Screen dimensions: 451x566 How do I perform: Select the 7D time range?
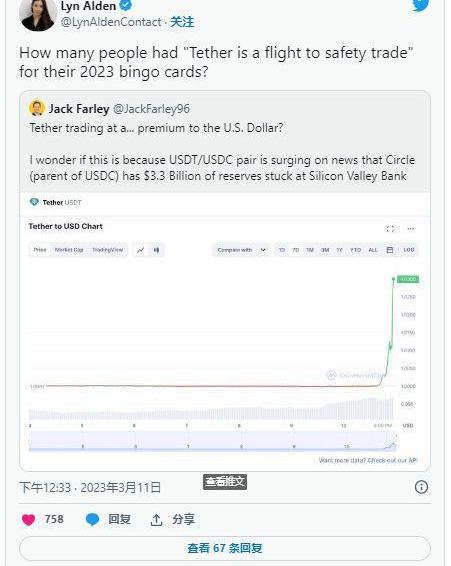pos(295,250)
